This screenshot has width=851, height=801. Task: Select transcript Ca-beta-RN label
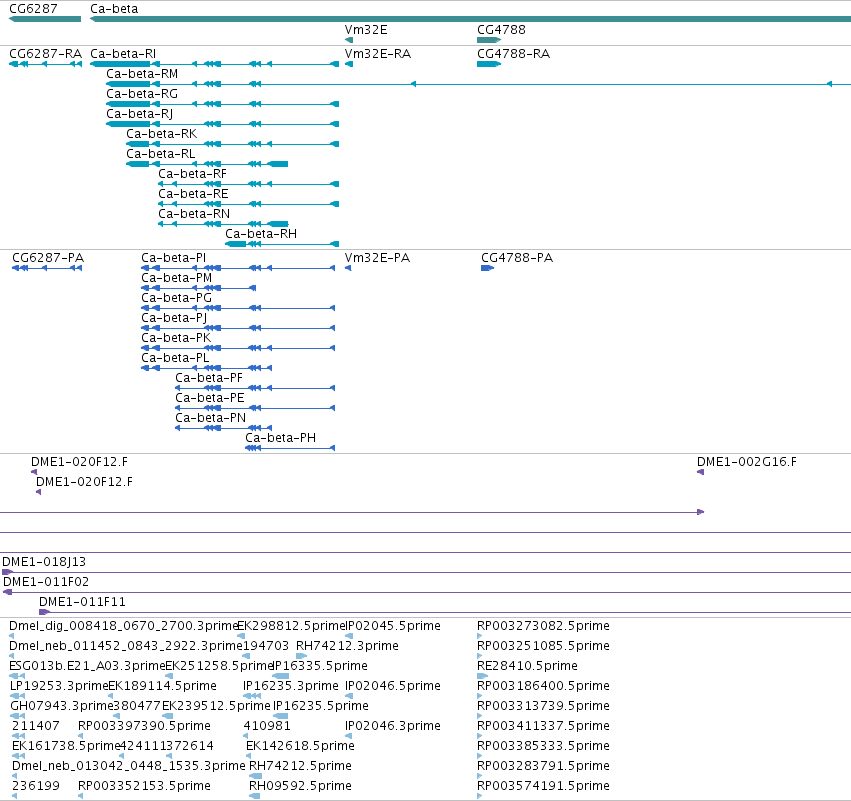coord(194,214)
